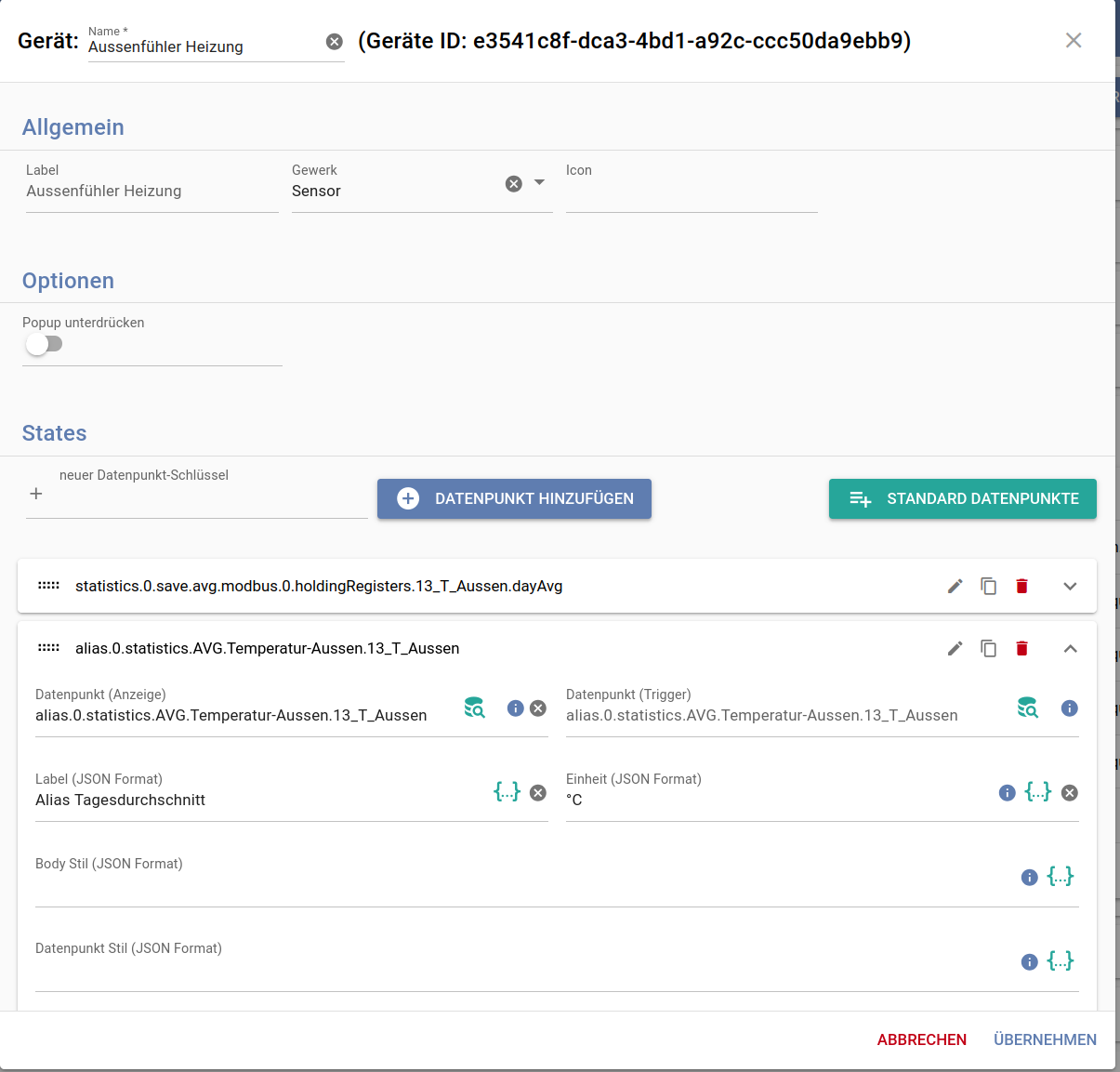Toggle Popup unterdrücken switch

tap(44, 344)
